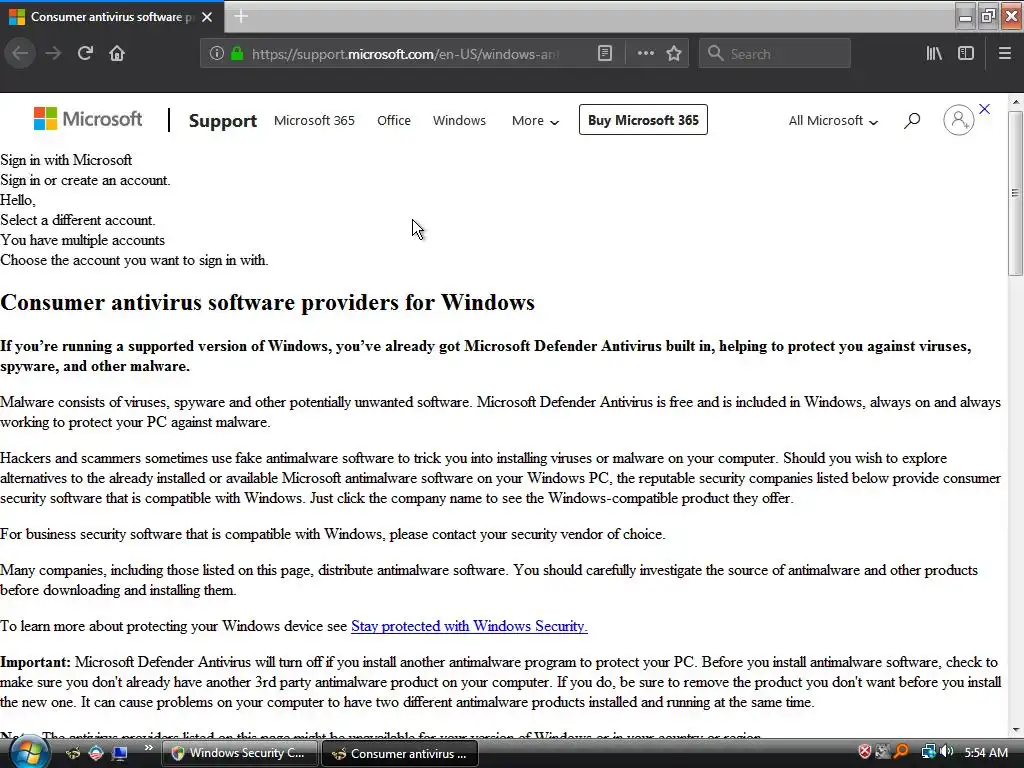The image size is (1024, 768).
Task: Reload the current page
Action: click(85, 54)
